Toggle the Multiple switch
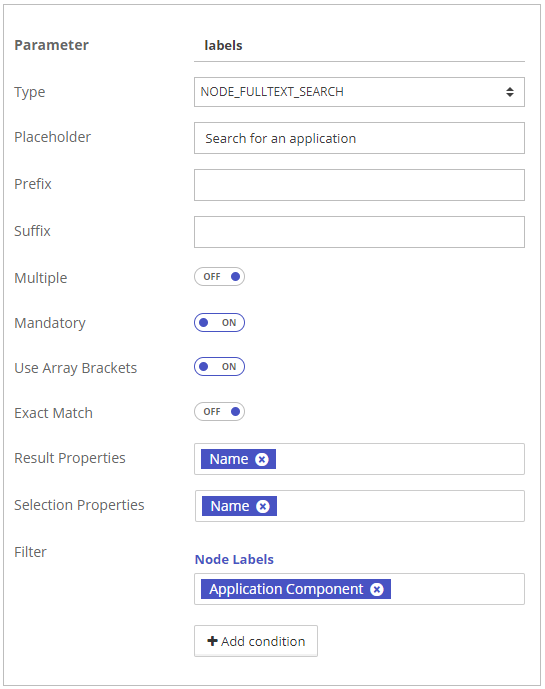Viewport: 545px width, 689px height. 219,277
